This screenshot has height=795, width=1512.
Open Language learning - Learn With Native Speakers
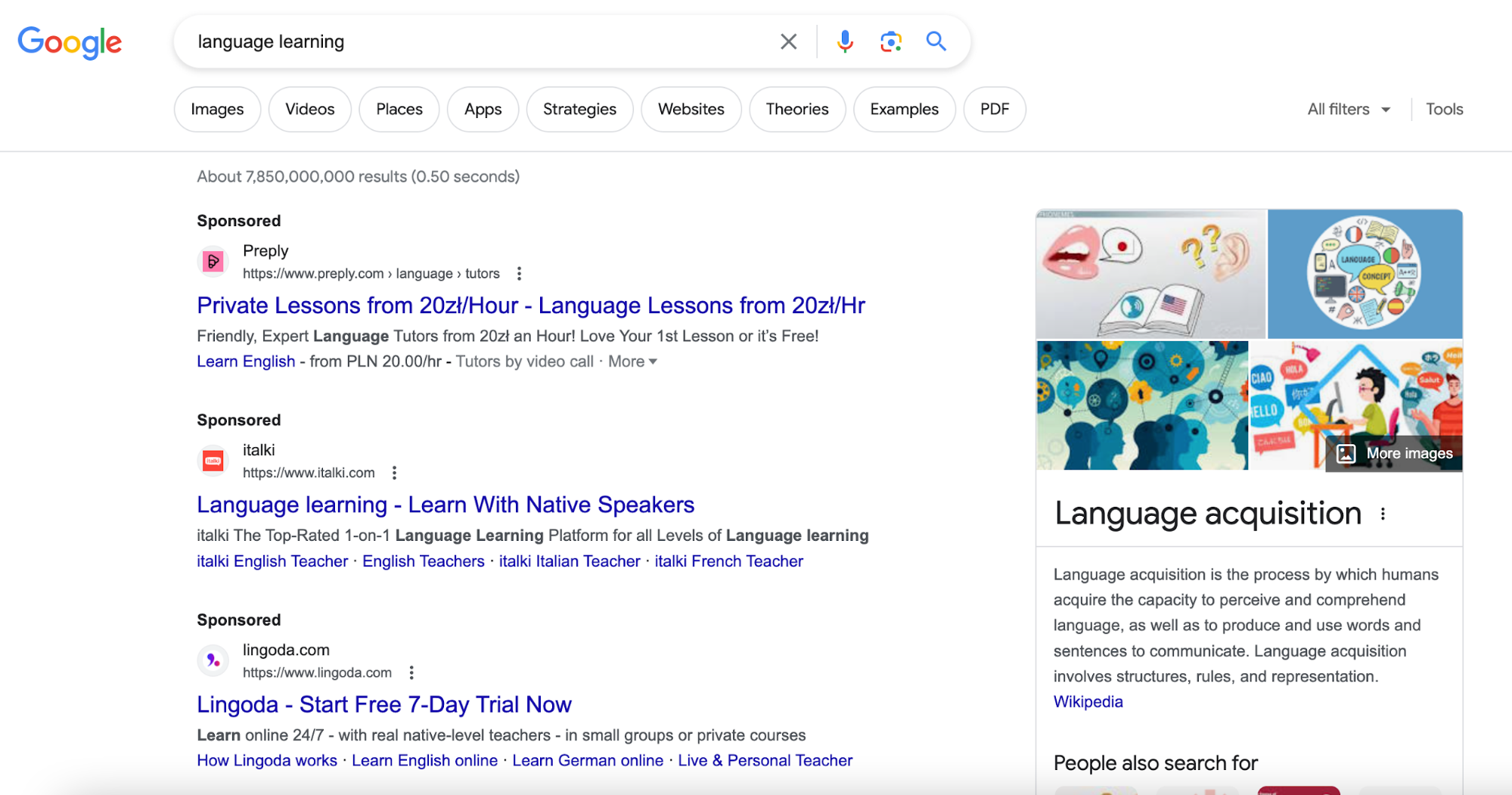pyautogui.click(x=446, y=505)
